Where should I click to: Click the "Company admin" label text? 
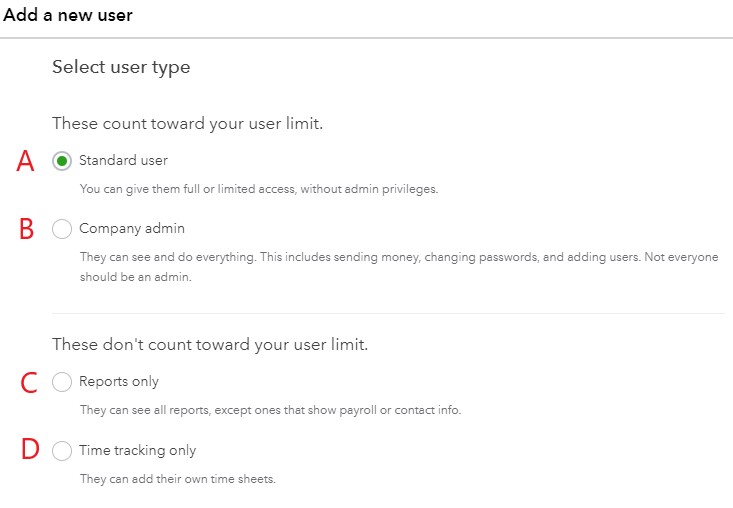[x=132, y=229]
